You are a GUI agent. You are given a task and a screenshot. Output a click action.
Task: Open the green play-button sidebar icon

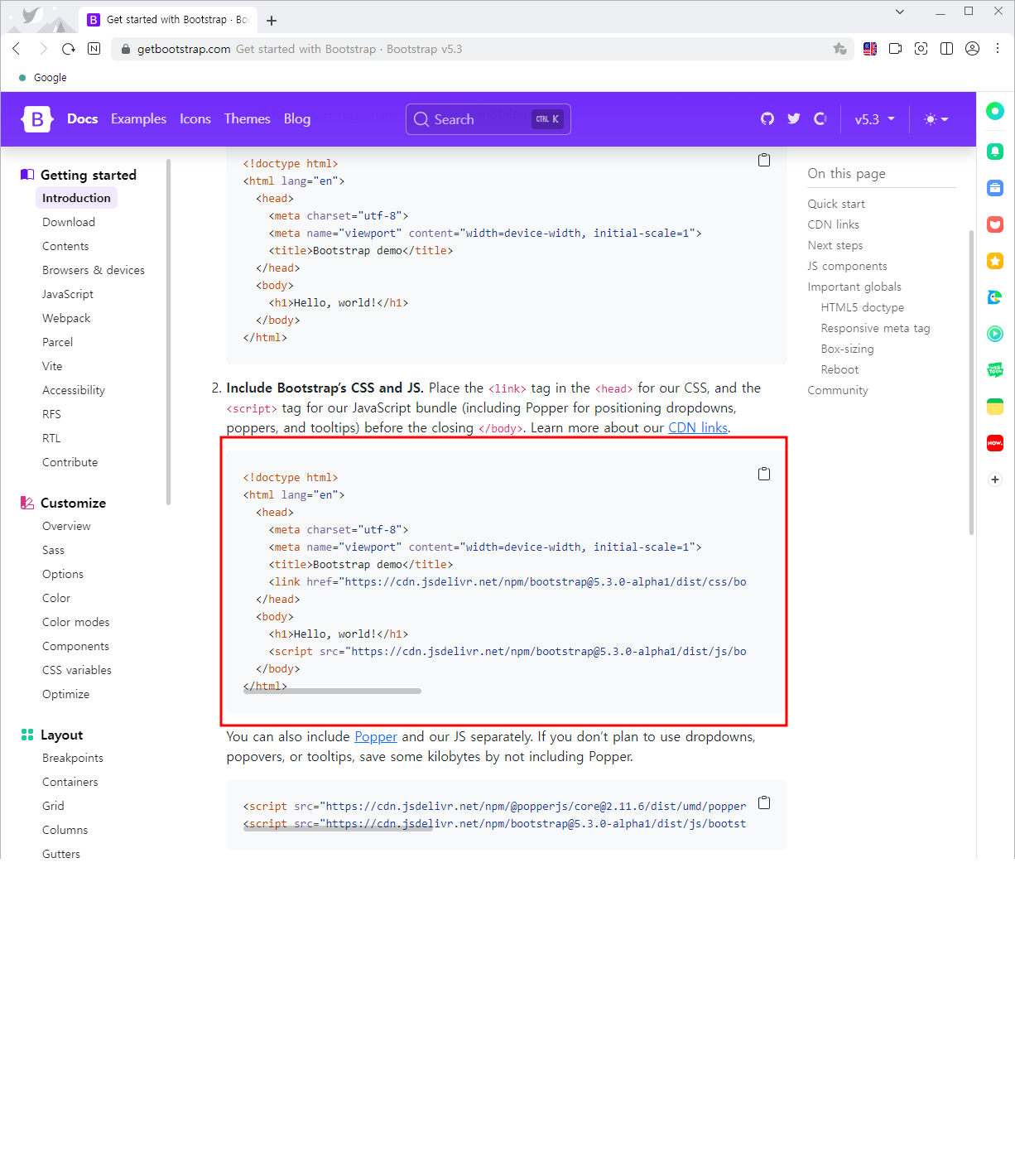coord(995,334)
